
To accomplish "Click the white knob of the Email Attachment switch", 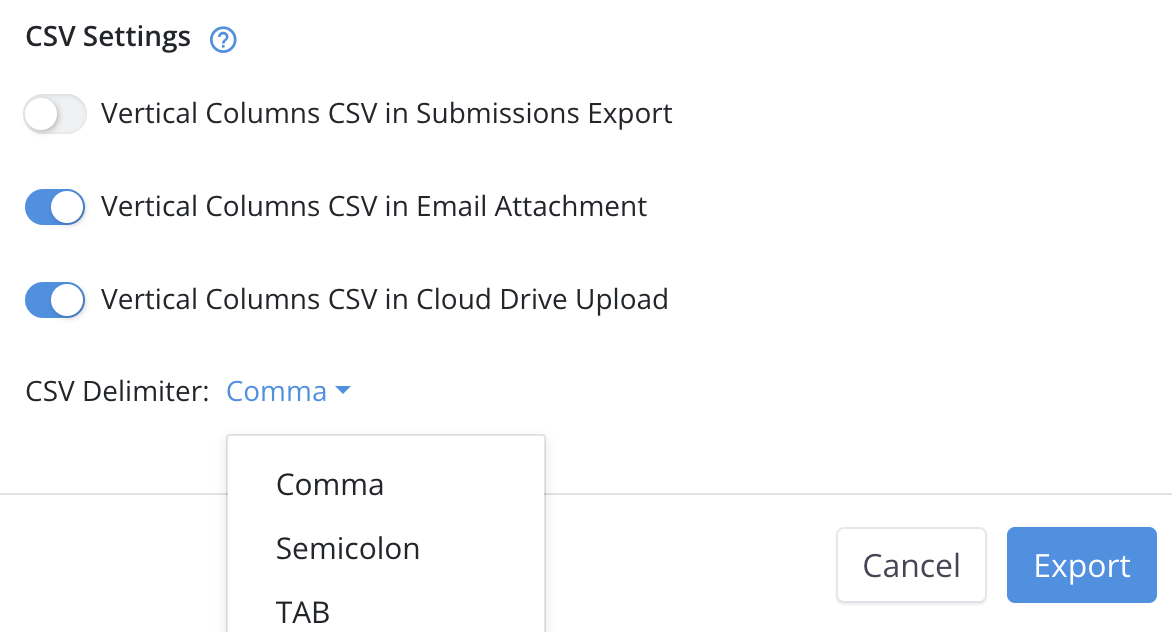I will pos(68,208).
